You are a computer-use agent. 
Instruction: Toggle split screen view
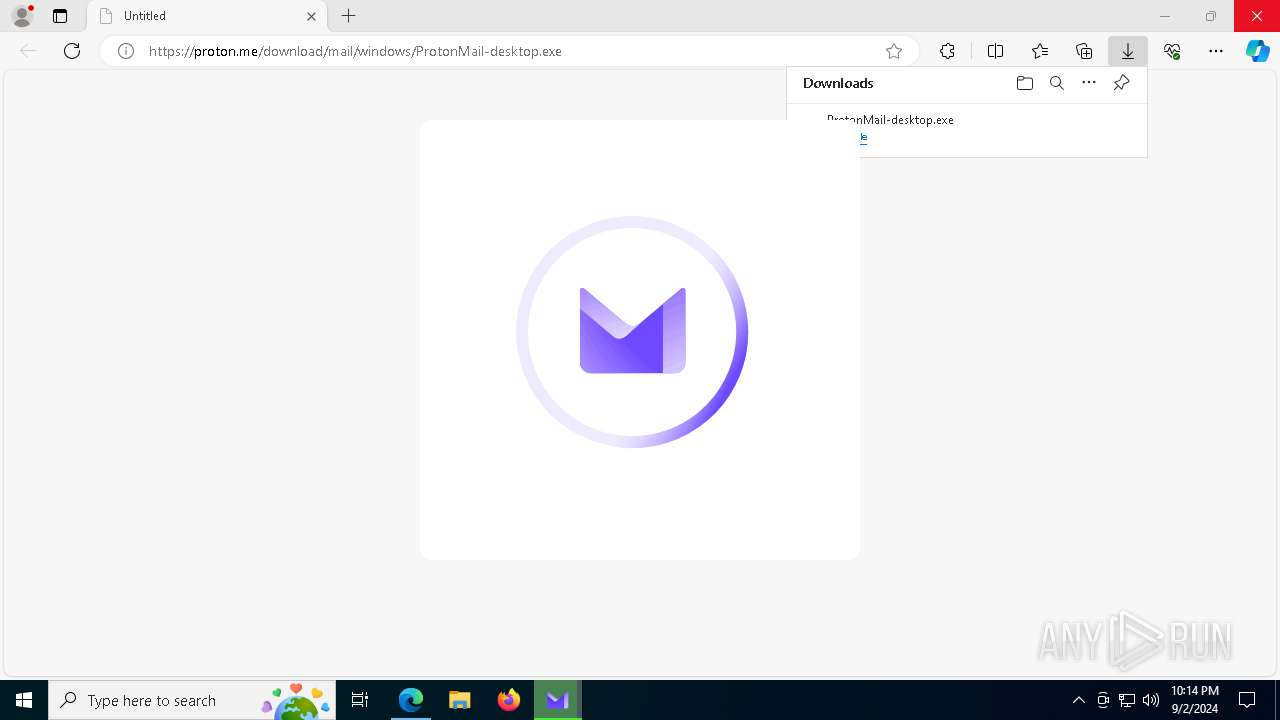pos(995,51)
